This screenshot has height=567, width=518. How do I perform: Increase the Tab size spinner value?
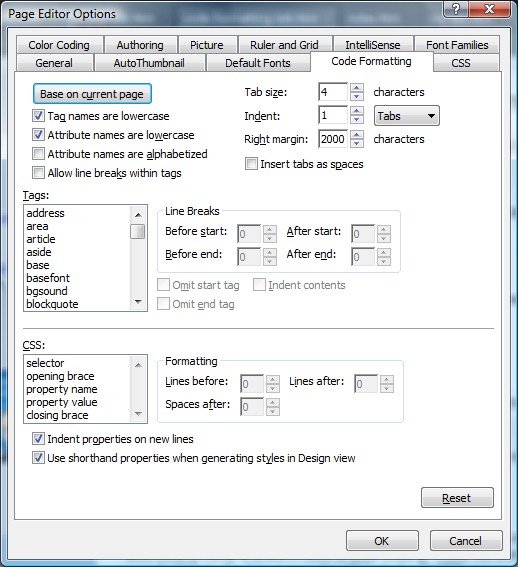[x=357, y=88]
